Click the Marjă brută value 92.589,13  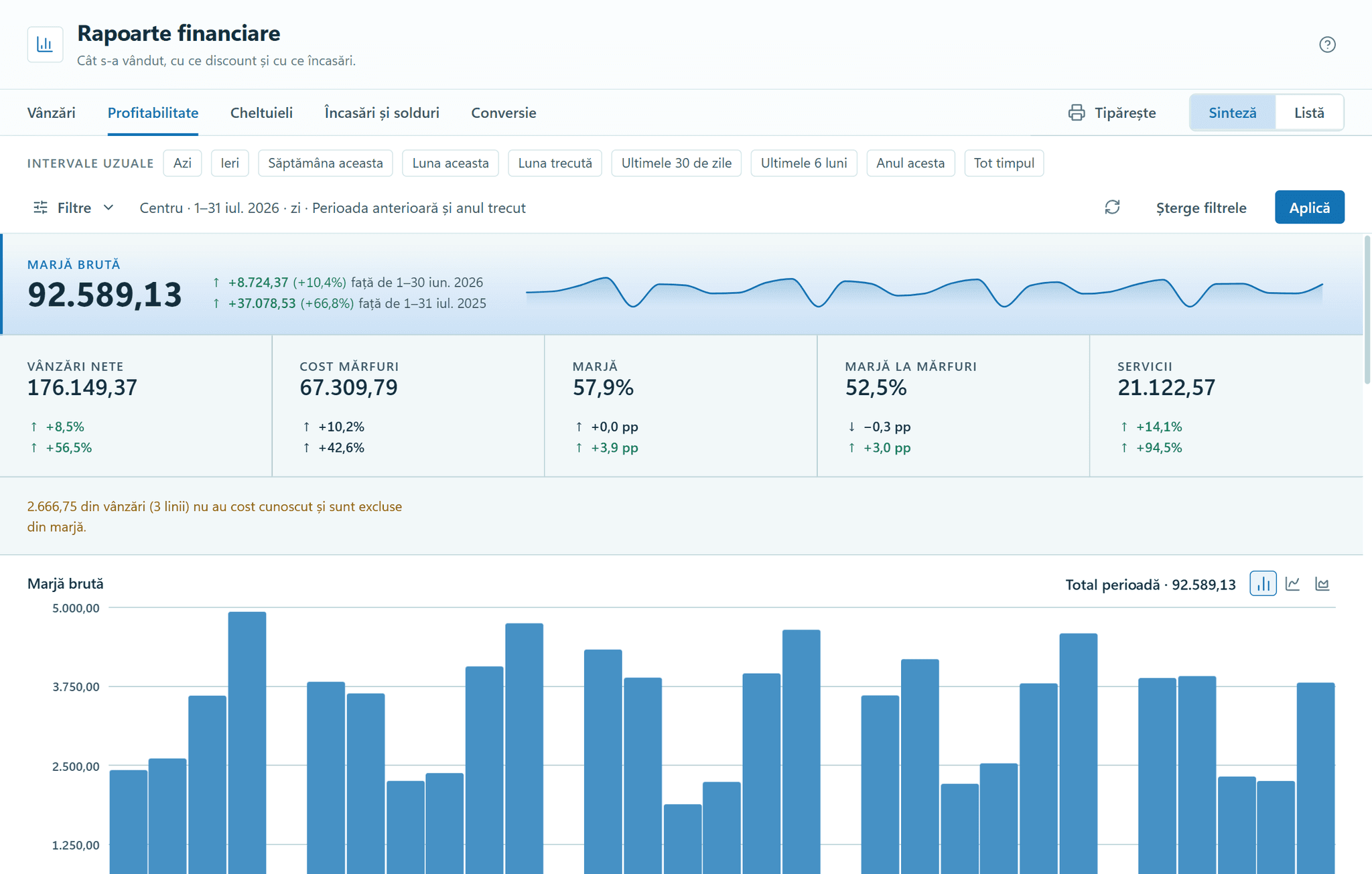click(105, 295)
